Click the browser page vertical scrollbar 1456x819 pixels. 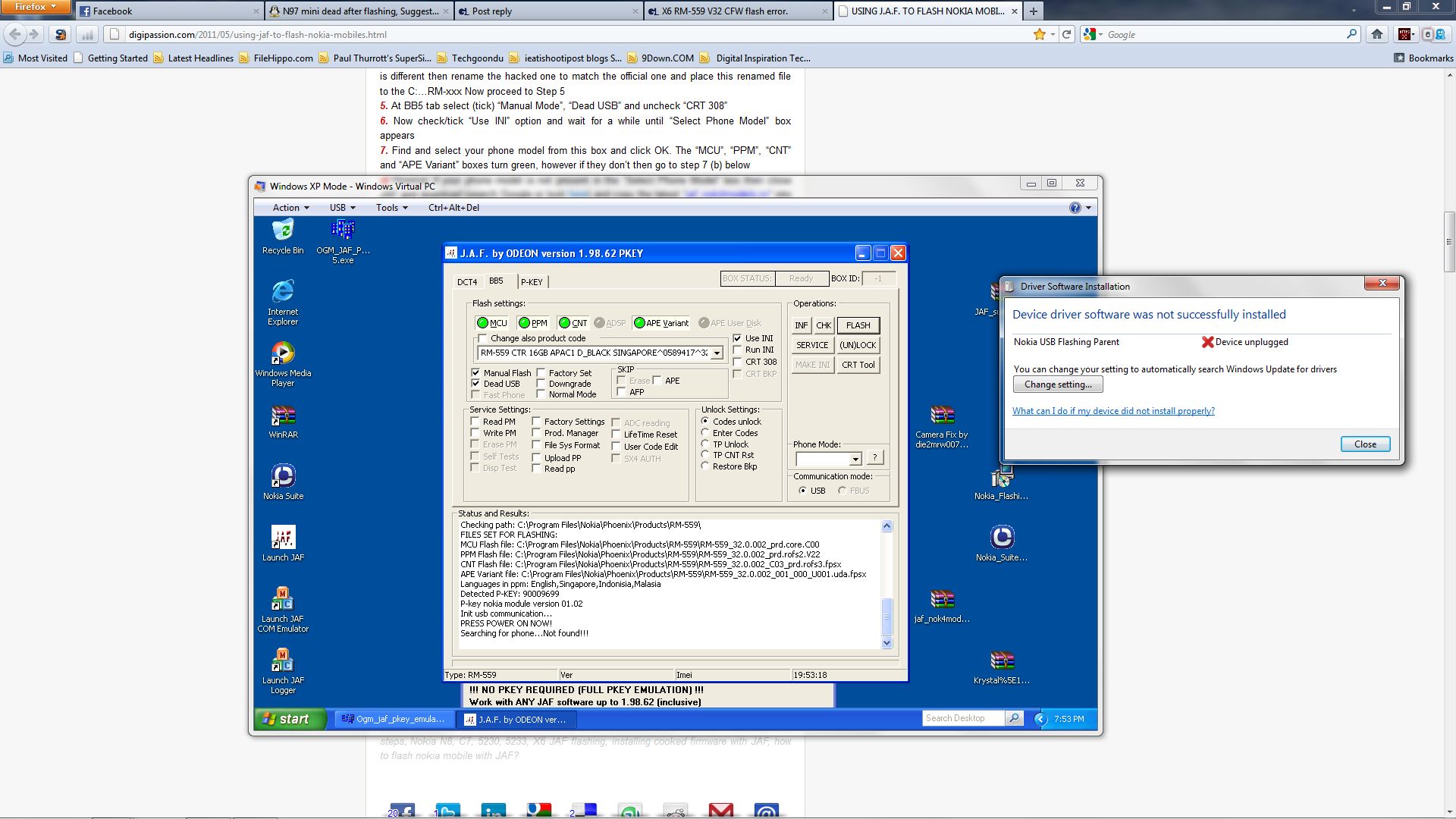(x=1449, y=243)
